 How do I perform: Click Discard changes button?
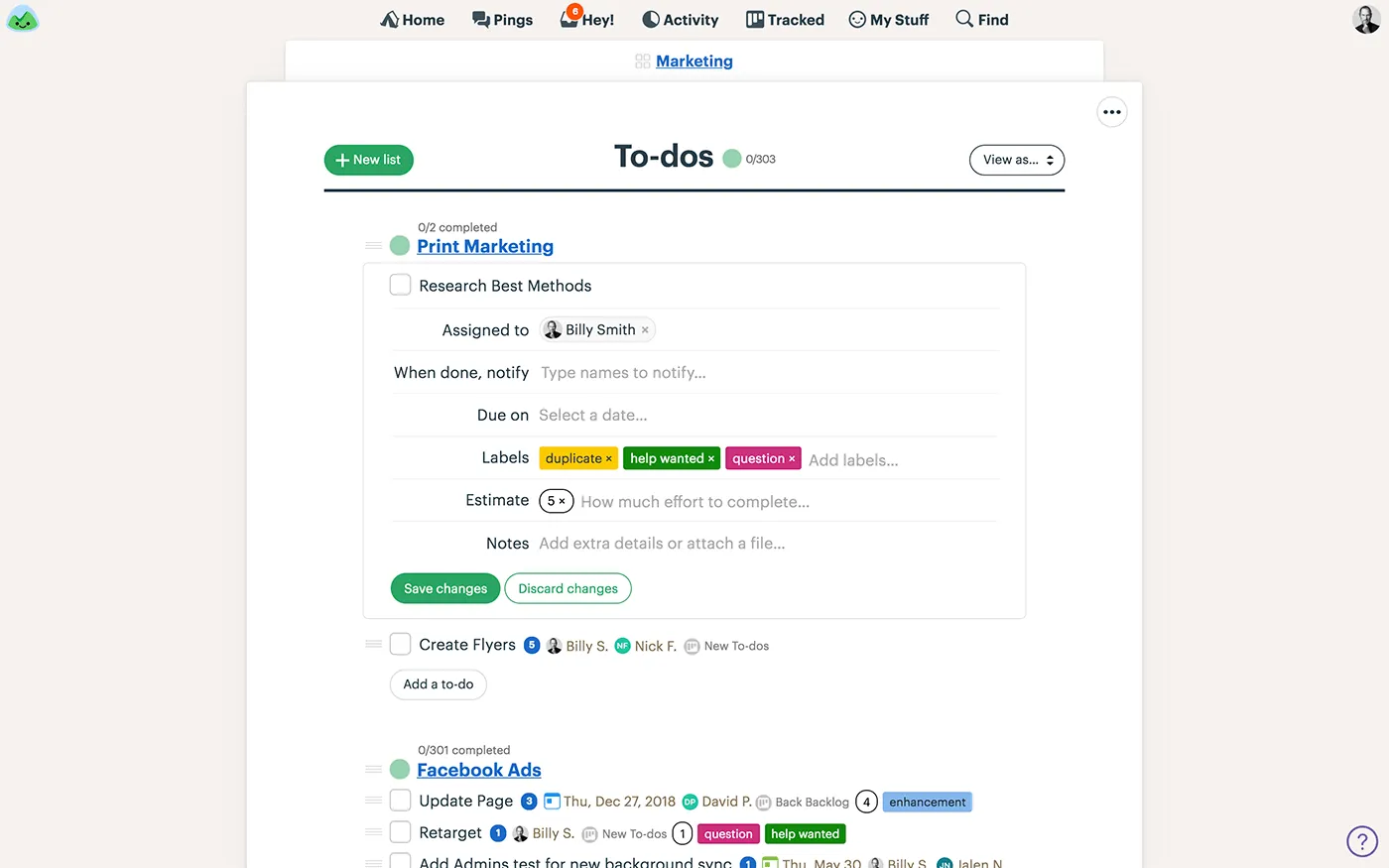pos(568,588)
